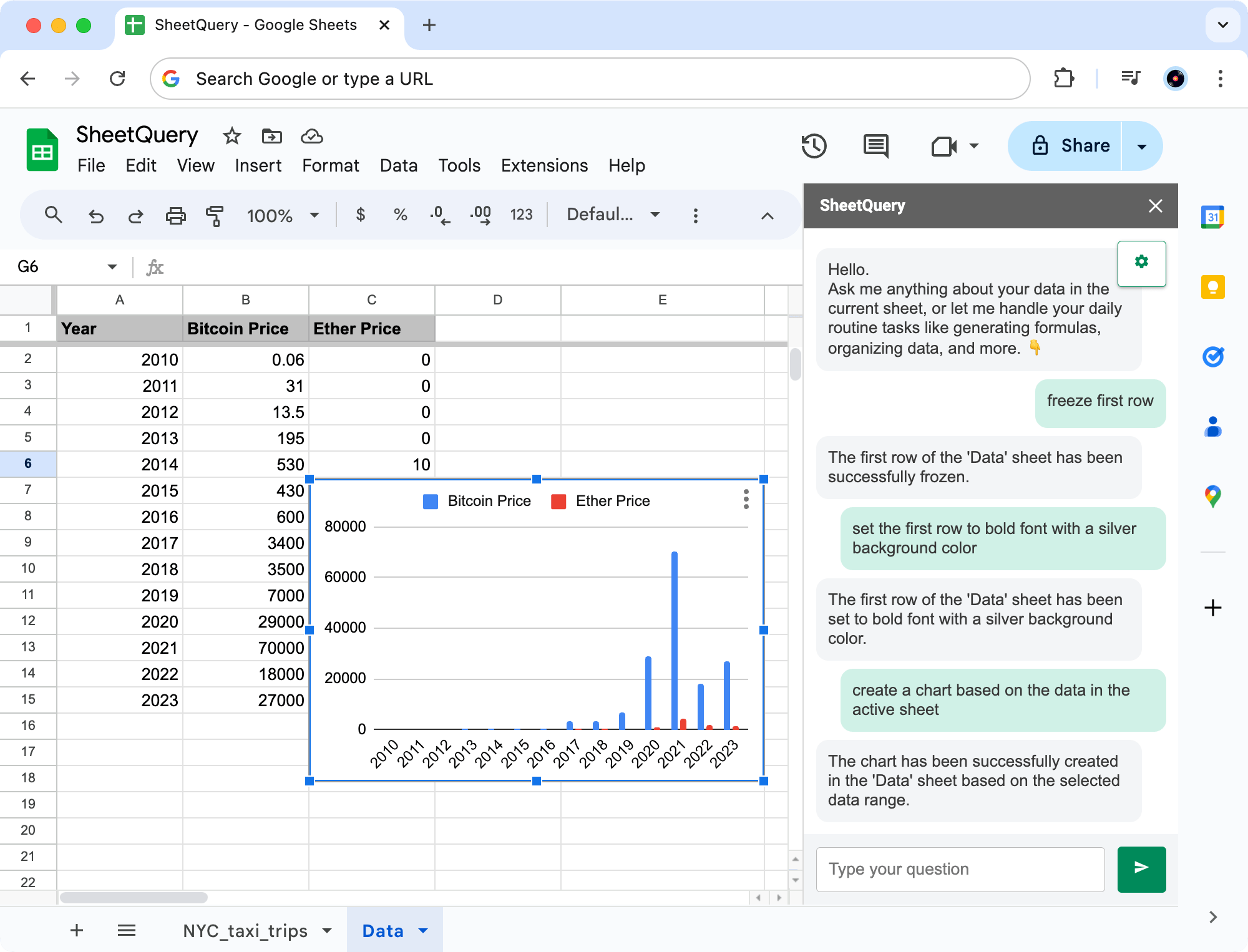Viewport: 1248px width, 952px height.
Task: Open version history clock icon
Action: pos(814,146)
